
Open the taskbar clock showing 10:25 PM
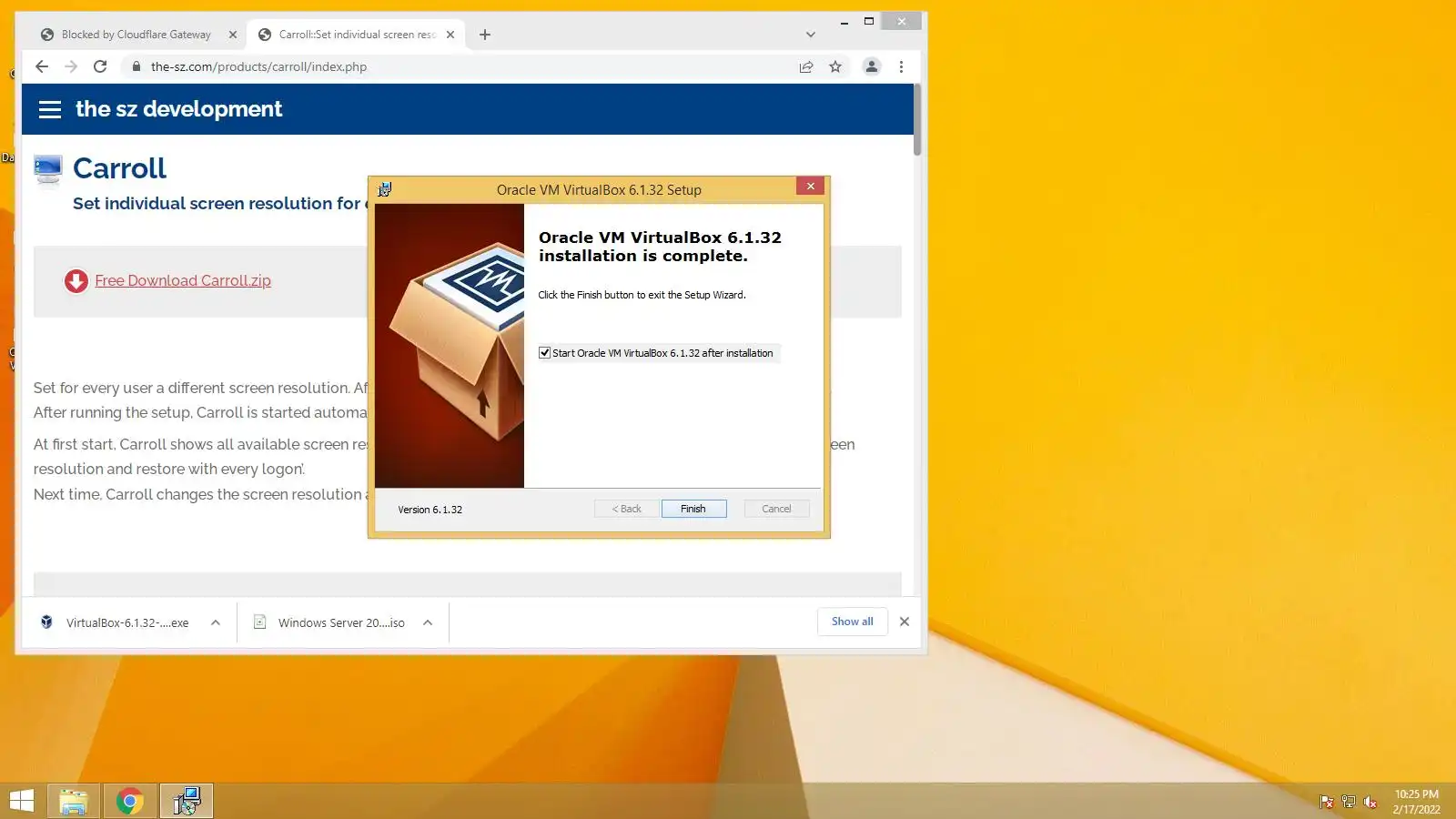pos(1417,802)
